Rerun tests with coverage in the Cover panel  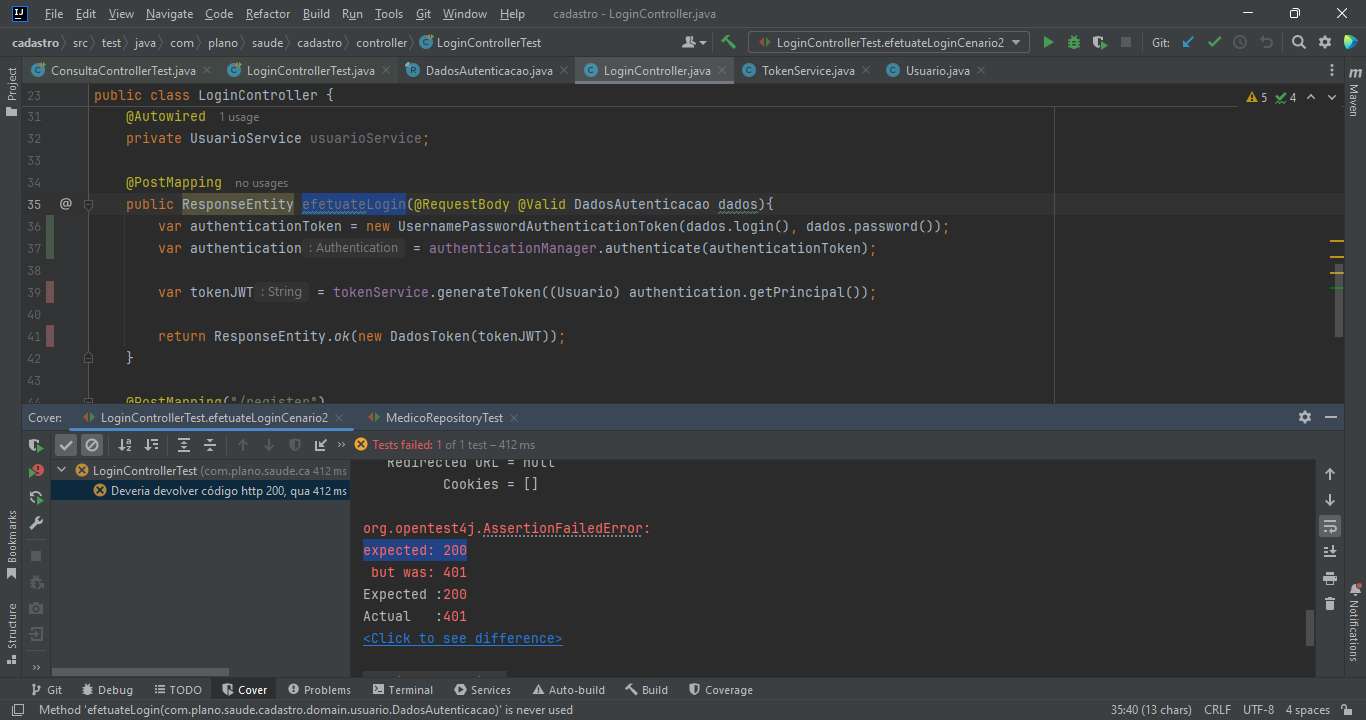pyautogui.click(x=36, y=445)
